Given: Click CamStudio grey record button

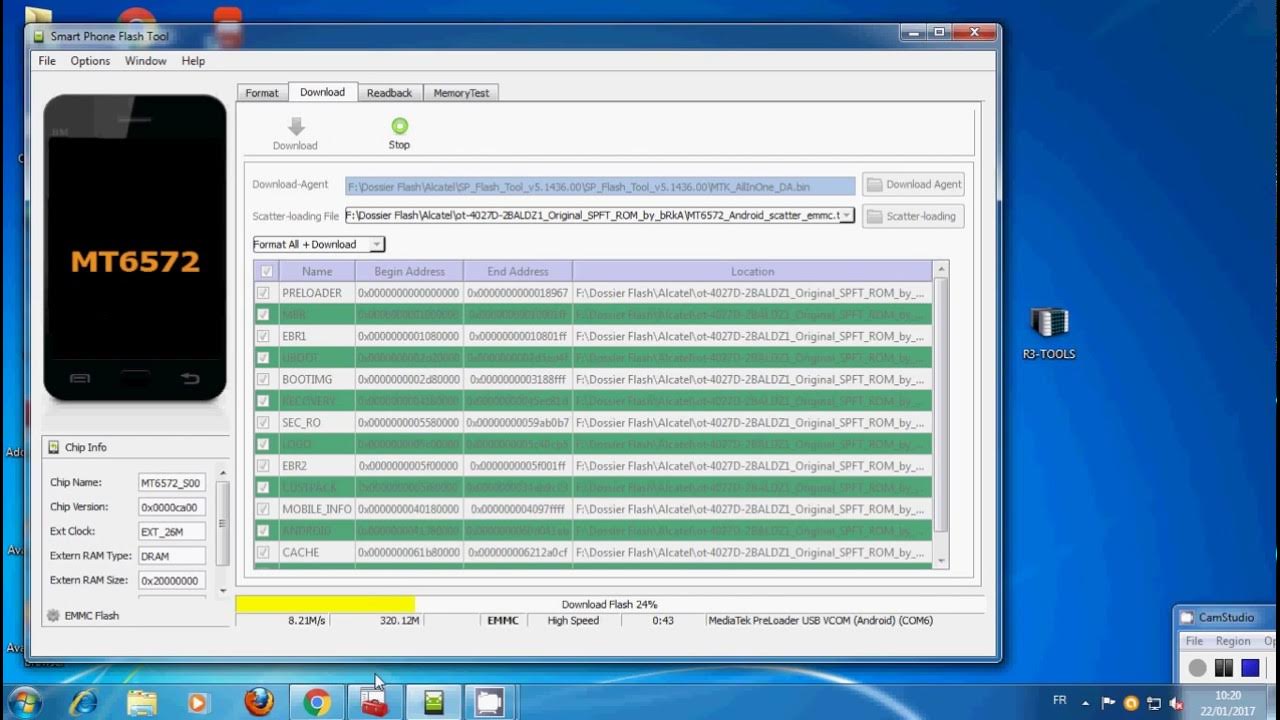Looking at the screenshot, I should (1197, 668).
